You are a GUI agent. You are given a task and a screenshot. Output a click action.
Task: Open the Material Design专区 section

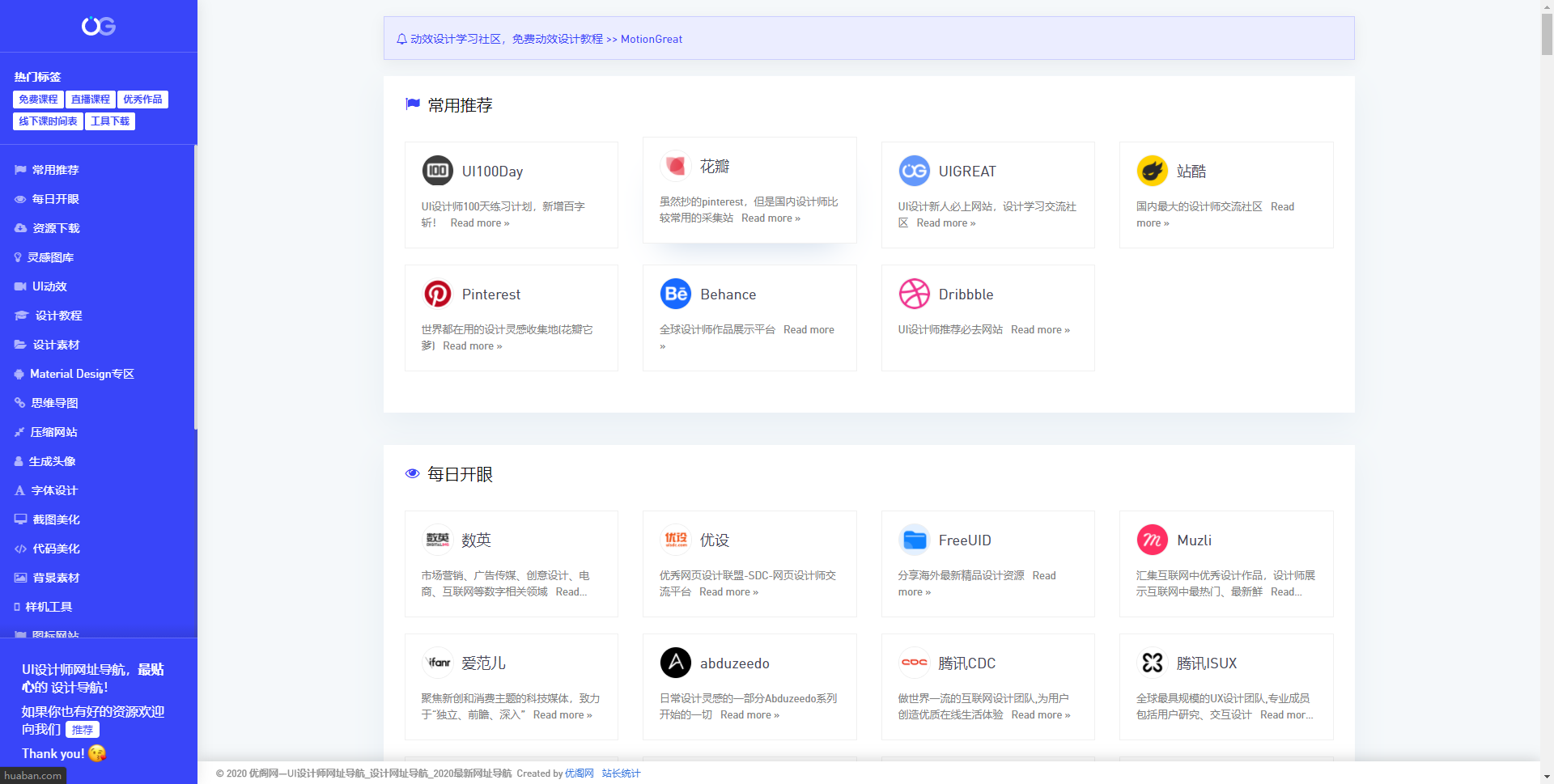[82, 374]
